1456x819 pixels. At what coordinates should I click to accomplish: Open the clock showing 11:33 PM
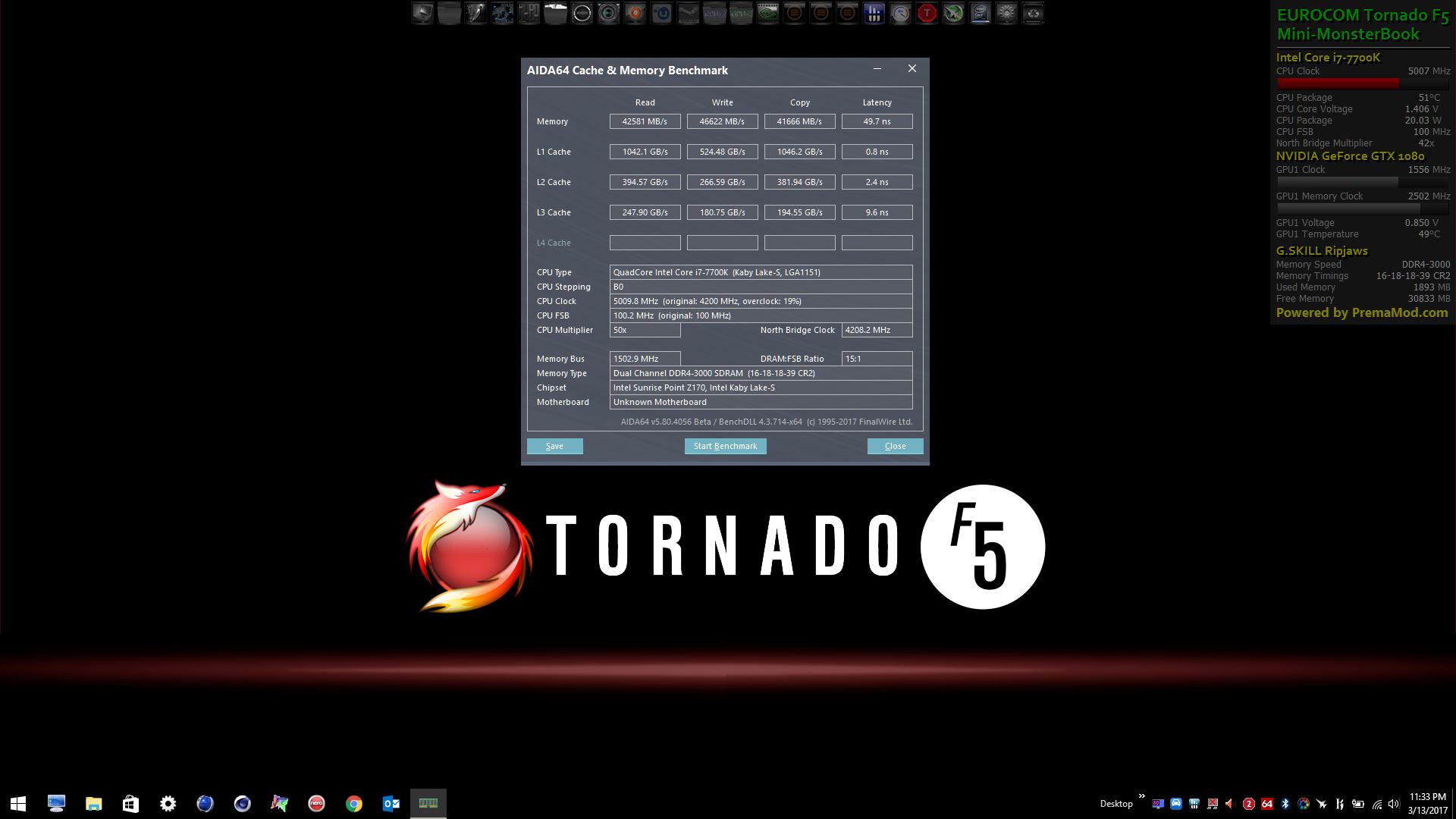coord(1428,804)
